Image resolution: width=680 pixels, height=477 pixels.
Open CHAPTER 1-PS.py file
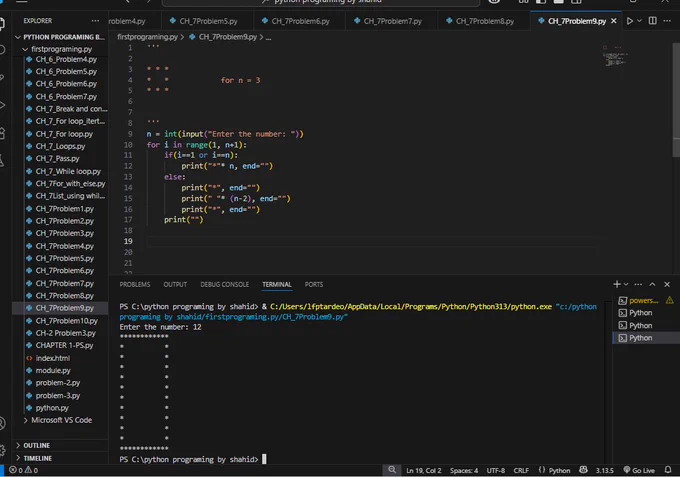[64, 346]
